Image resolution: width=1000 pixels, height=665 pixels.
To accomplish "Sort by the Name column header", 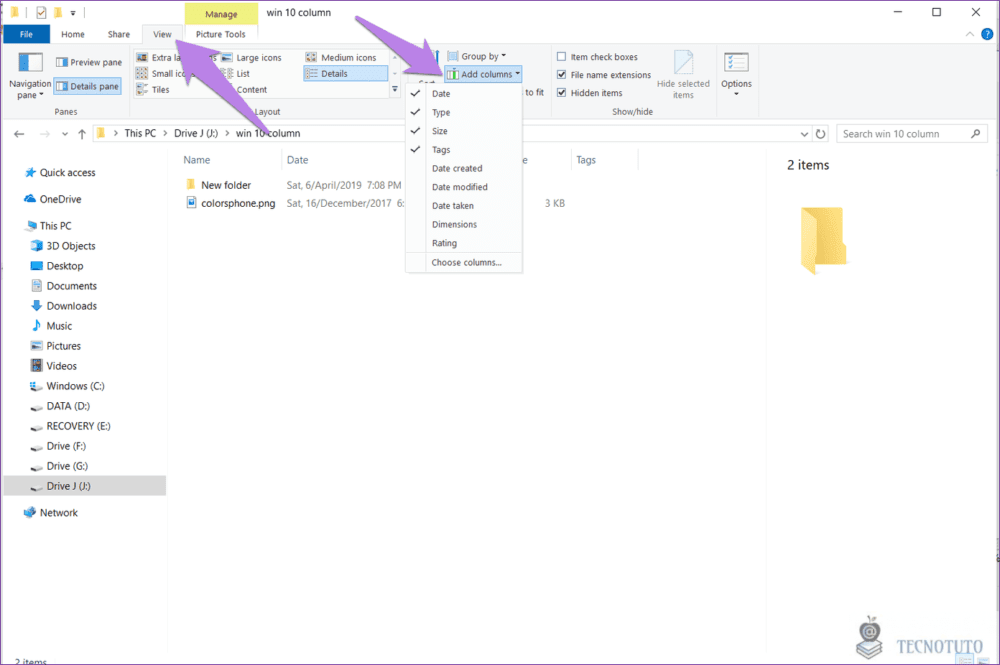I will tap(196, 160).
